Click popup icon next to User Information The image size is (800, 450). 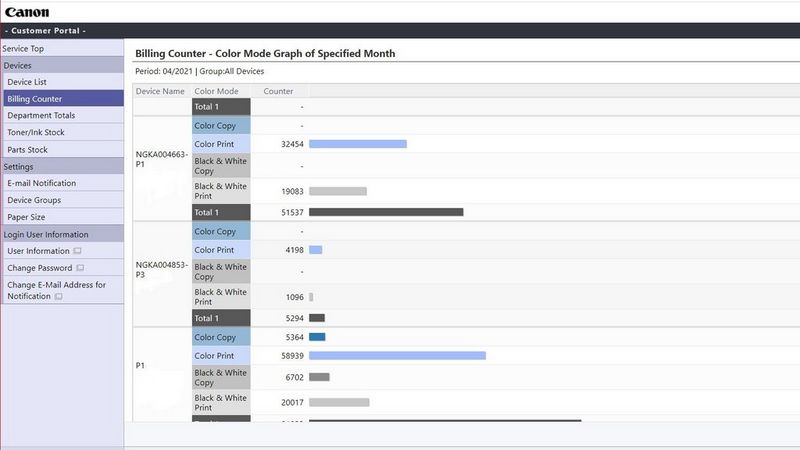[77, 251]
